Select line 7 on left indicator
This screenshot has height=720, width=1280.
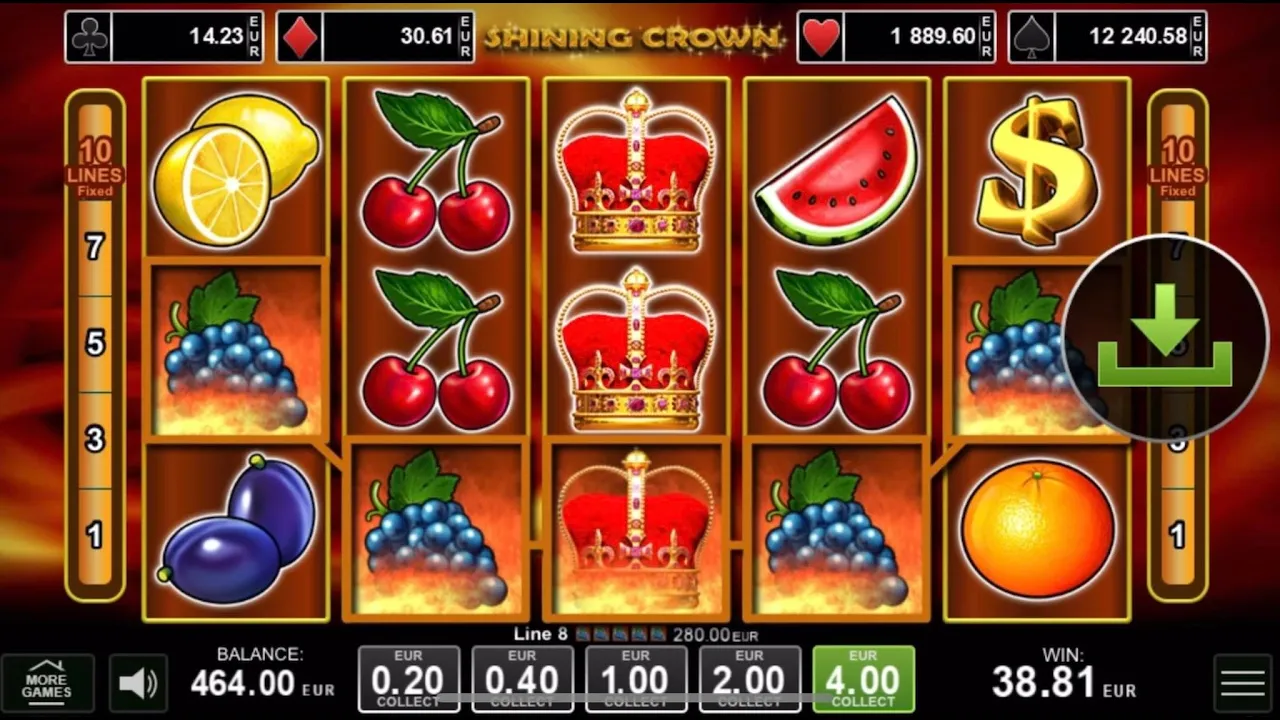[x=95, y=246]
